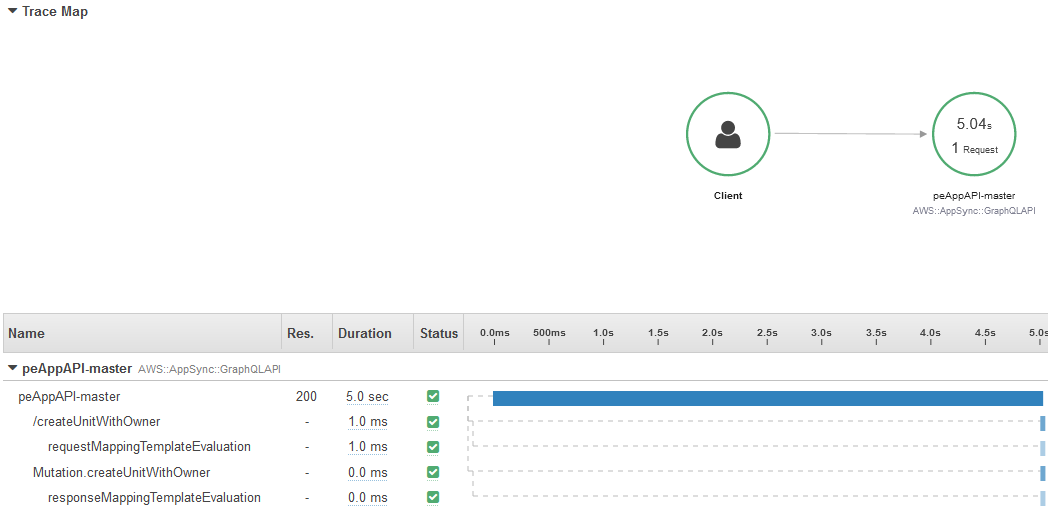Click the 0.0 ms duration of Mutation.createUnitWithOwner
This screenshot has width=1048, height=512.
tap(368, 473)
